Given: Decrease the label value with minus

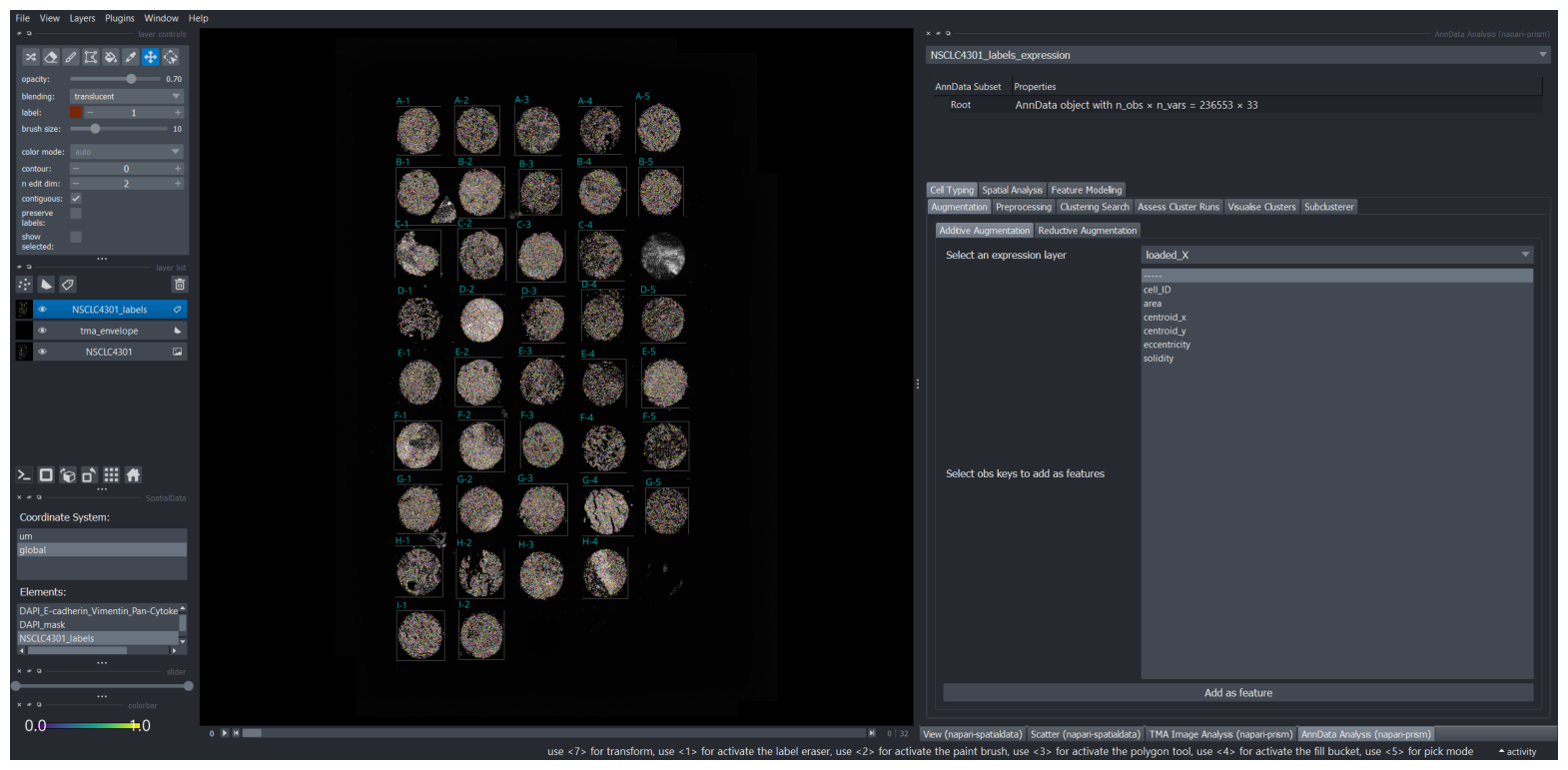Looking at the screenshot, I should [89, 113].
